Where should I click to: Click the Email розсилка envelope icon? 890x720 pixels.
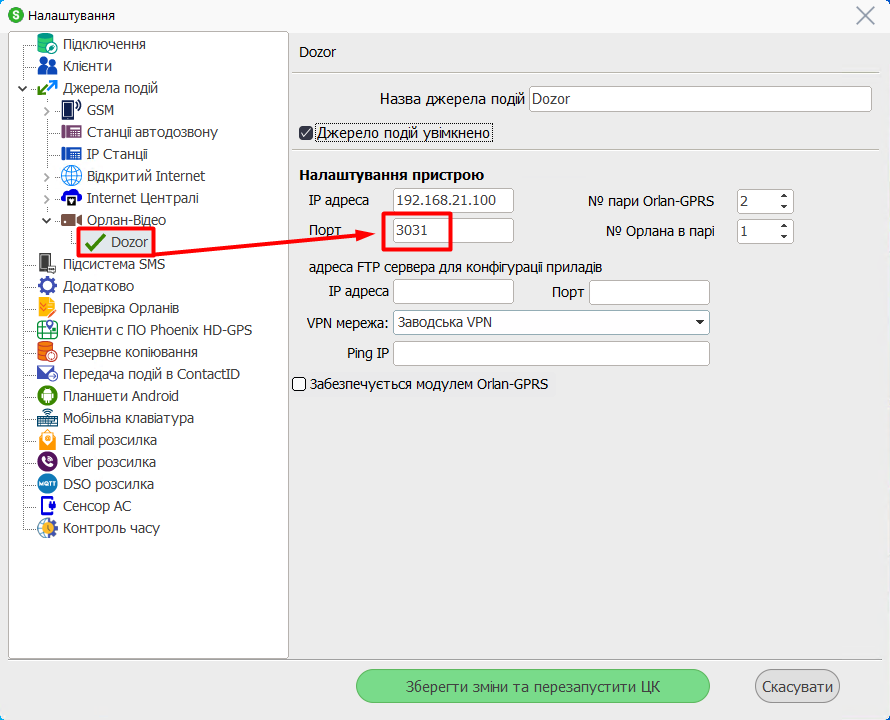pos(47,440)
